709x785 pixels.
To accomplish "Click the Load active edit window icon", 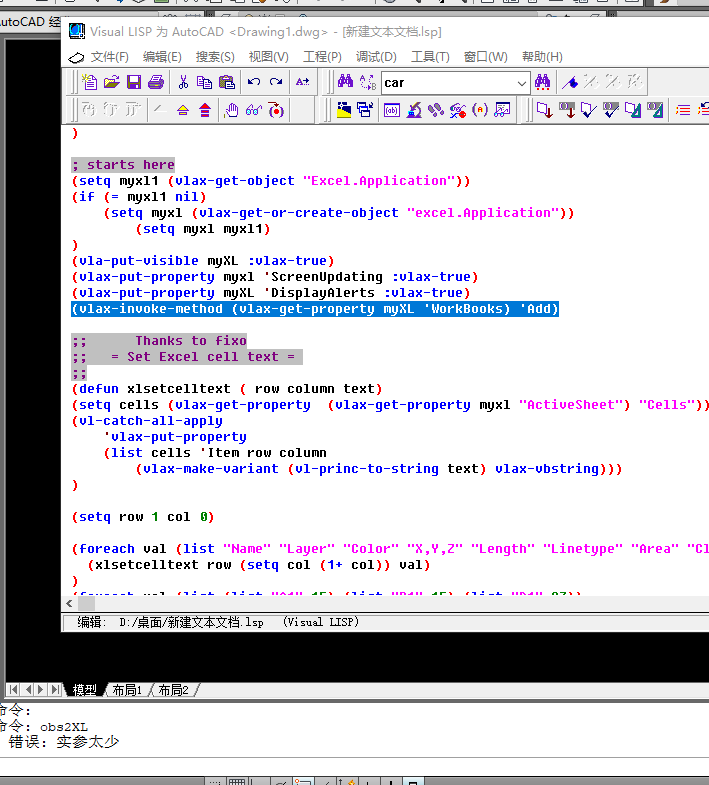I will coord(545,110).
